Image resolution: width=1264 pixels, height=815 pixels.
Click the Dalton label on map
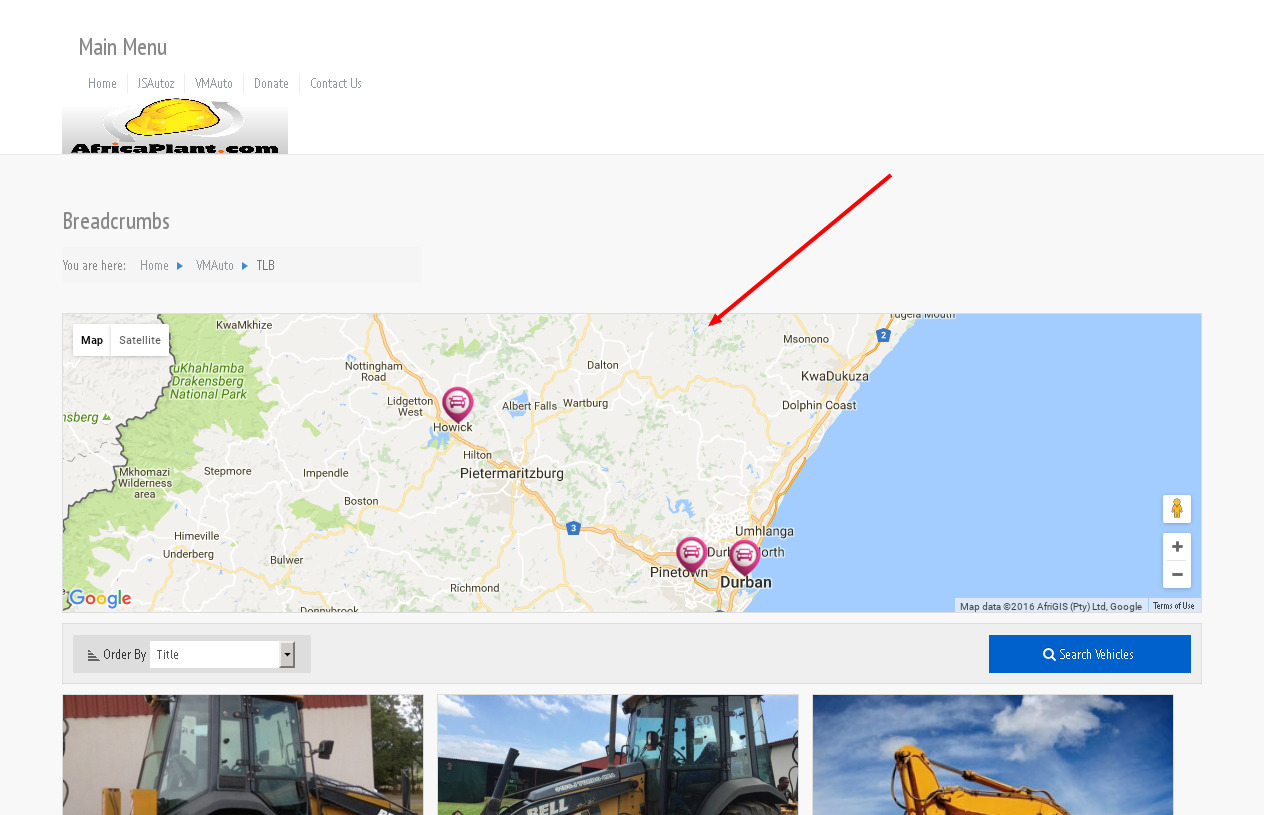pos(603,365)
